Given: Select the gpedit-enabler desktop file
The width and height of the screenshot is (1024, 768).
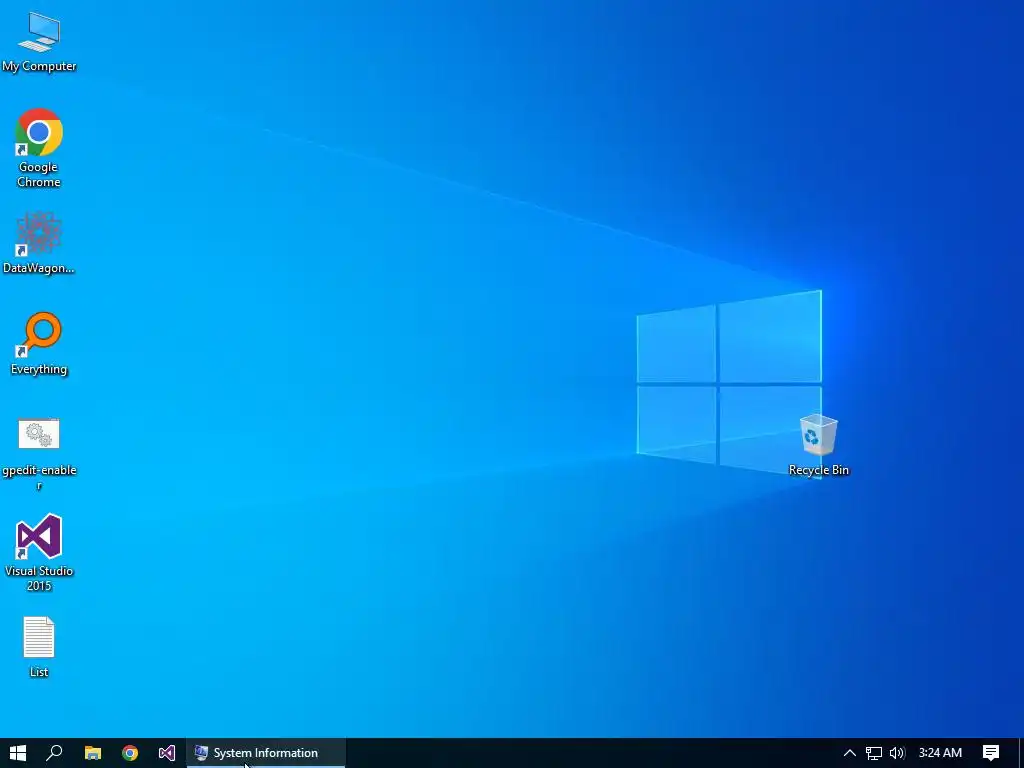Looking at the screenshot, I should coord(39,454).
